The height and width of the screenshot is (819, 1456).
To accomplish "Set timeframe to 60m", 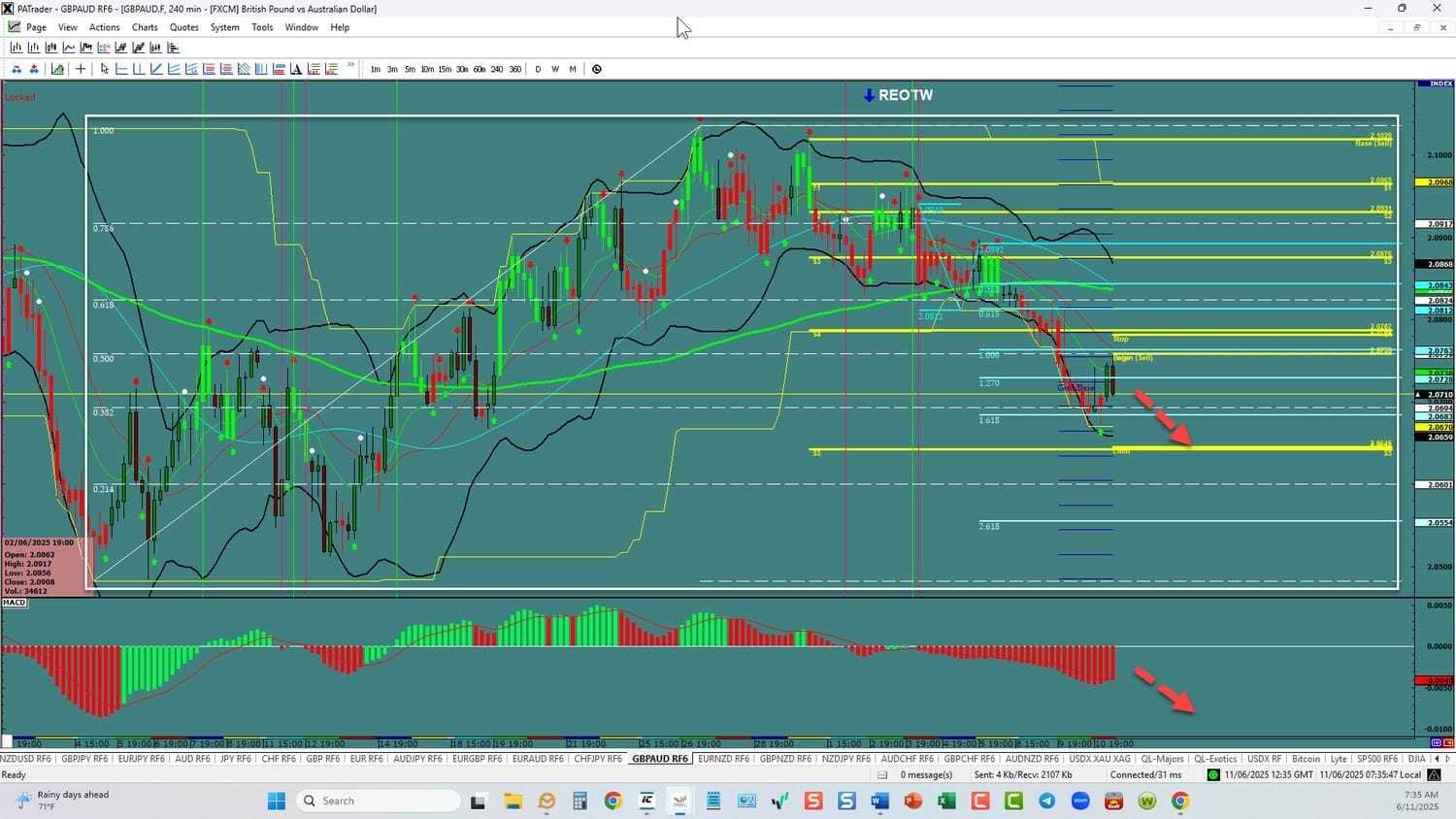I will coord(480,69).
